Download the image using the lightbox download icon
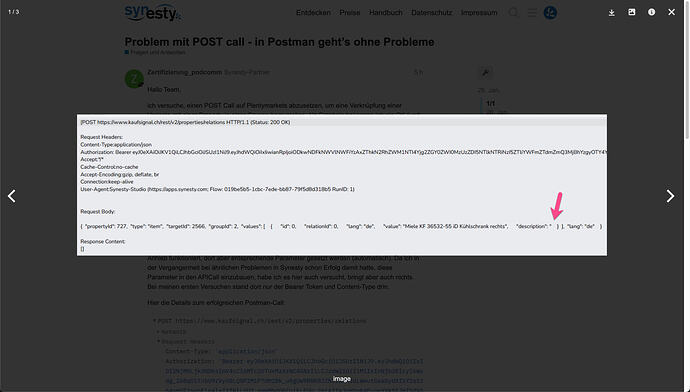The image size is (690, 392). (x=612, y=12)
